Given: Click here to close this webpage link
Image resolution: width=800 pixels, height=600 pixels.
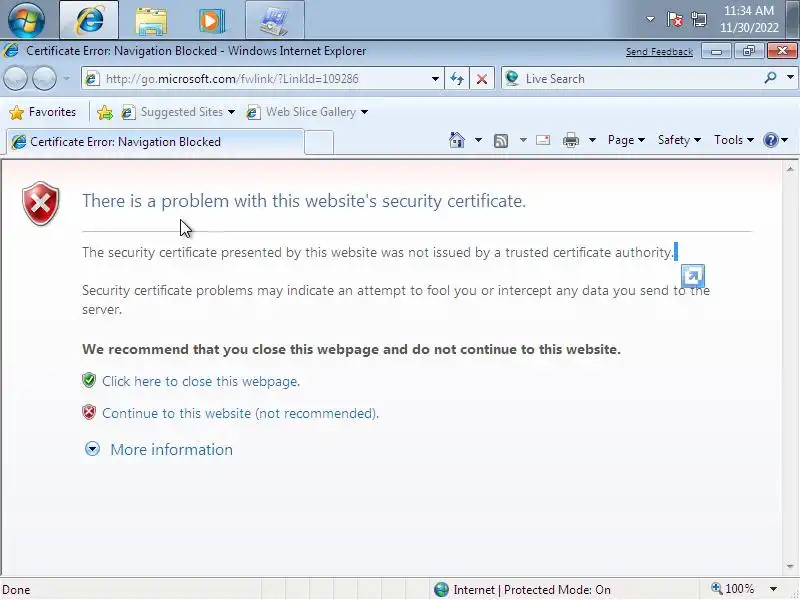Looking at the screenshot, I should point(201,382).
